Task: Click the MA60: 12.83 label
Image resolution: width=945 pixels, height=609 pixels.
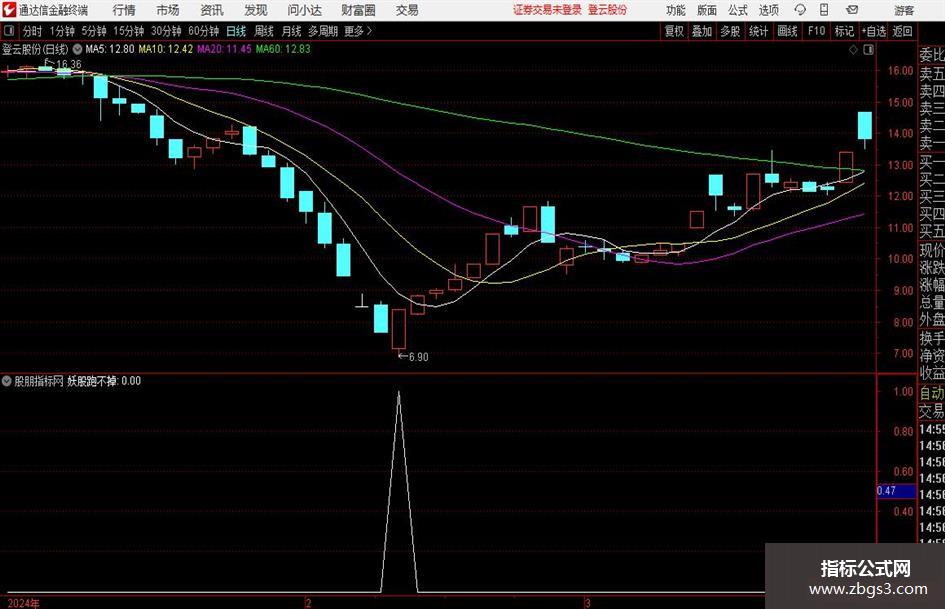Action: click(x=283, y=49)
